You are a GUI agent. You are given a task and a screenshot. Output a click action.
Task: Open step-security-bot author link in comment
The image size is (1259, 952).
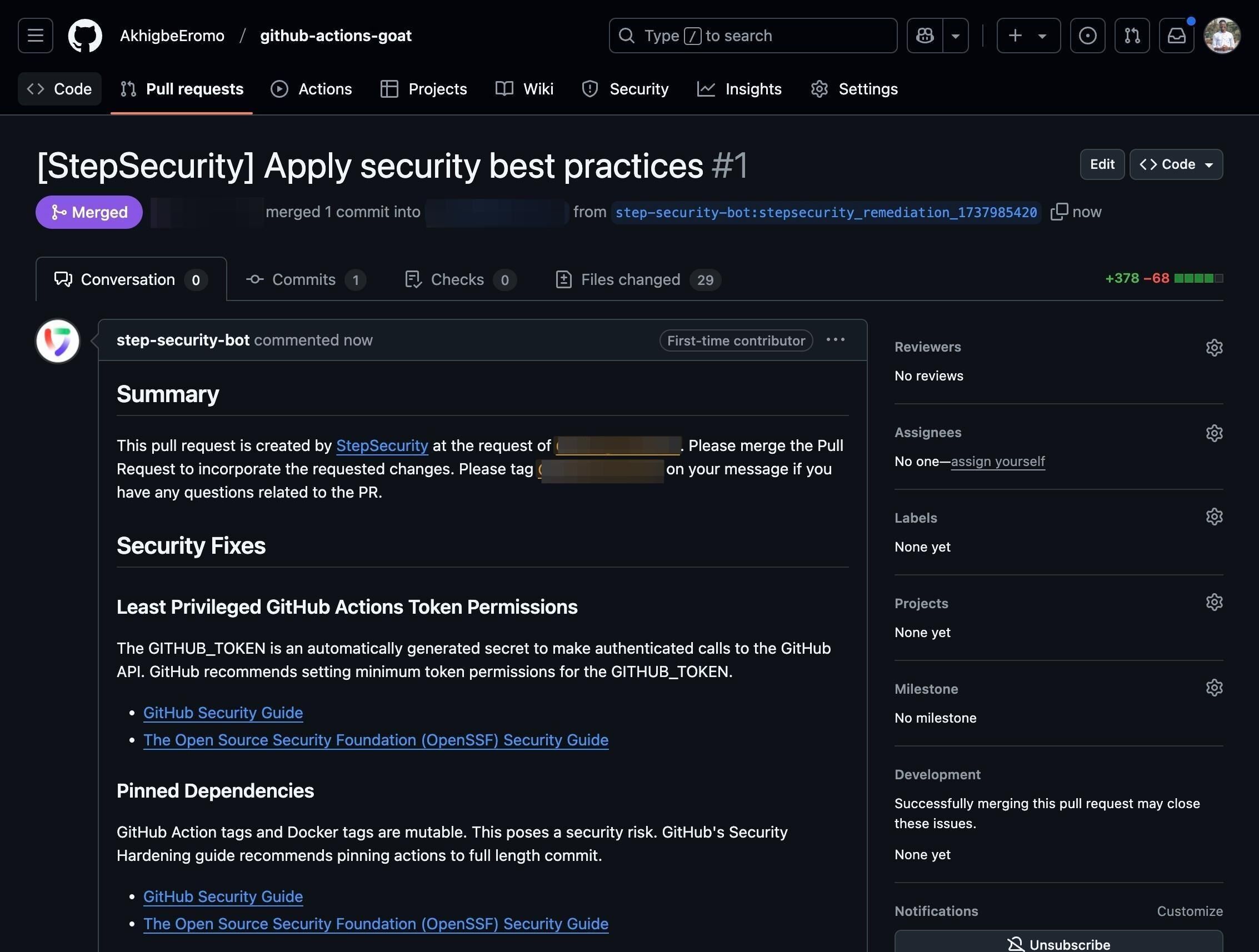coord(183,340)
